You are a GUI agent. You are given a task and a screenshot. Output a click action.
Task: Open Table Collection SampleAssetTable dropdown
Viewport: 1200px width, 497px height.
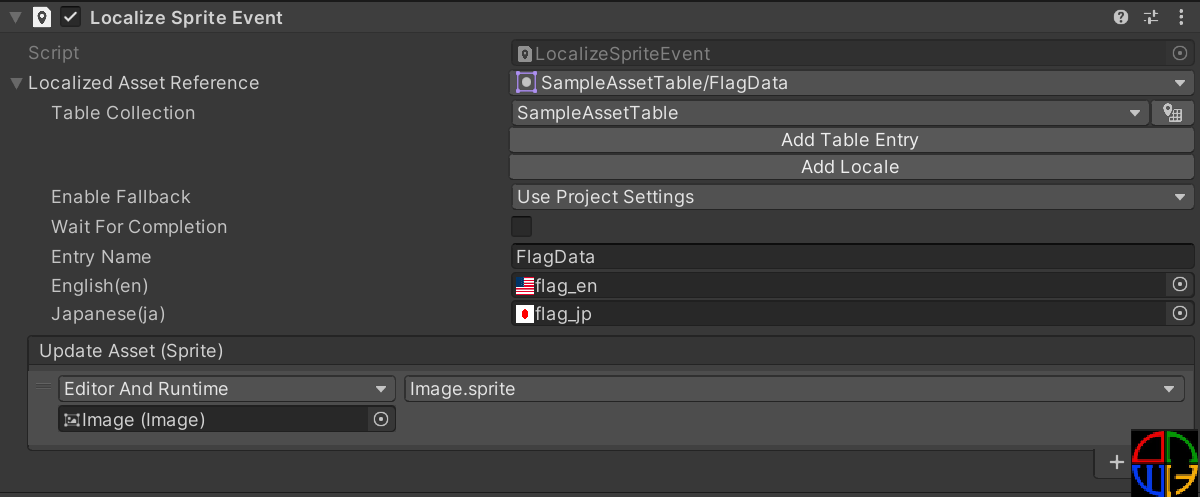click(829, 113)
